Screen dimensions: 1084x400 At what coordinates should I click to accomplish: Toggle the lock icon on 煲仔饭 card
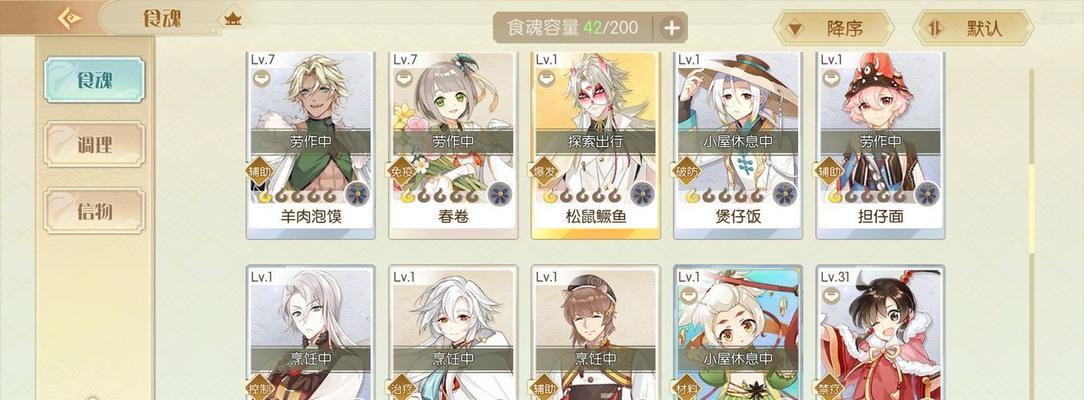689,79
